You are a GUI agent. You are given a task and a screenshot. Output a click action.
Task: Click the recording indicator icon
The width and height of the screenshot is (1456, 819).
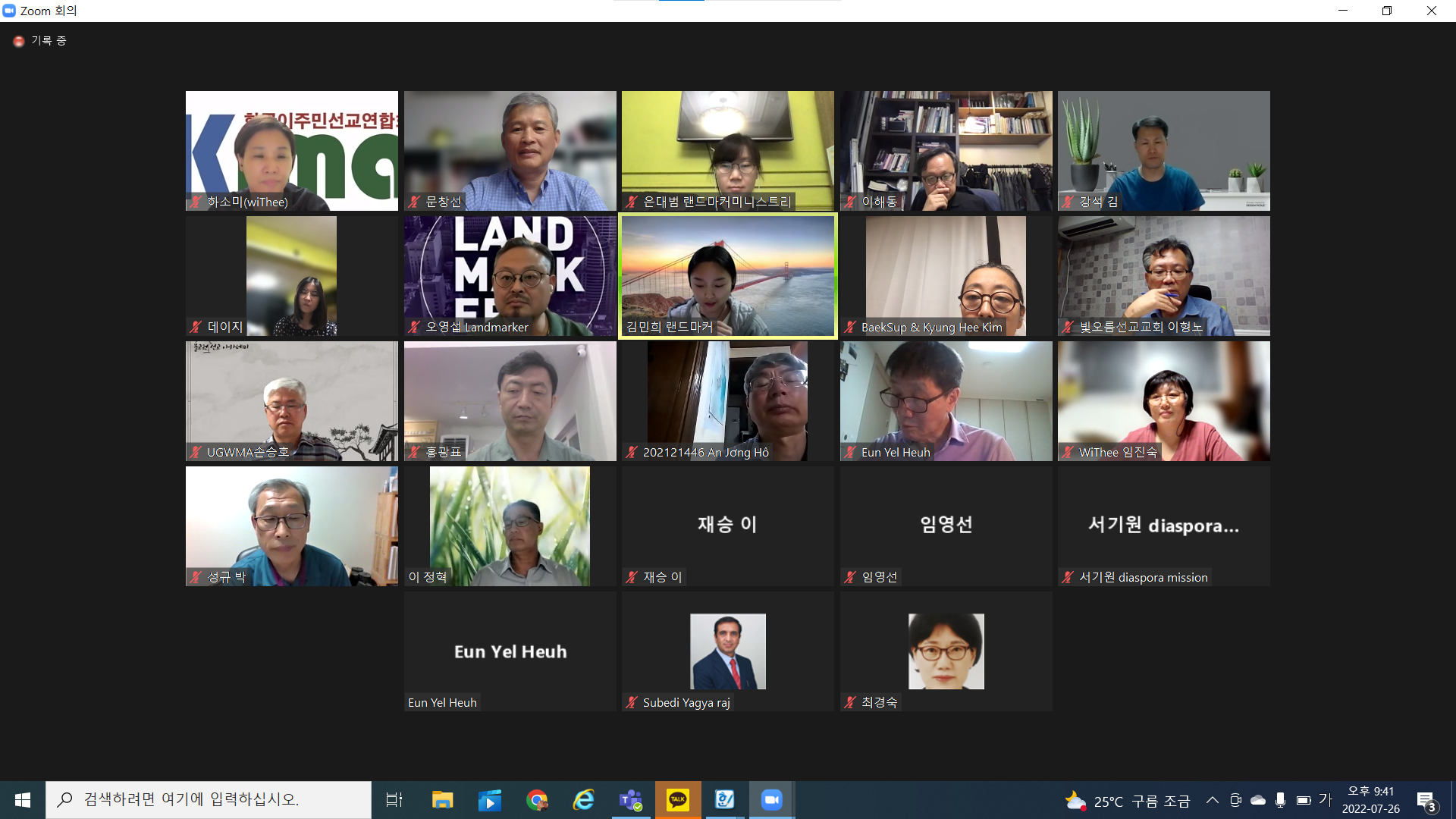click(19, 41)
